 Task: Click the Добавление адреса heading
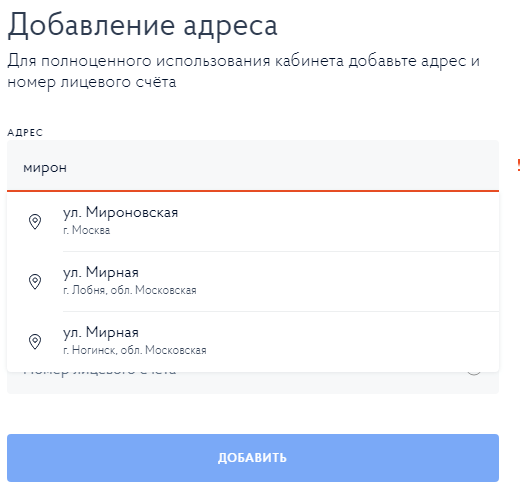pyautogui.click(x=143, y=26)
